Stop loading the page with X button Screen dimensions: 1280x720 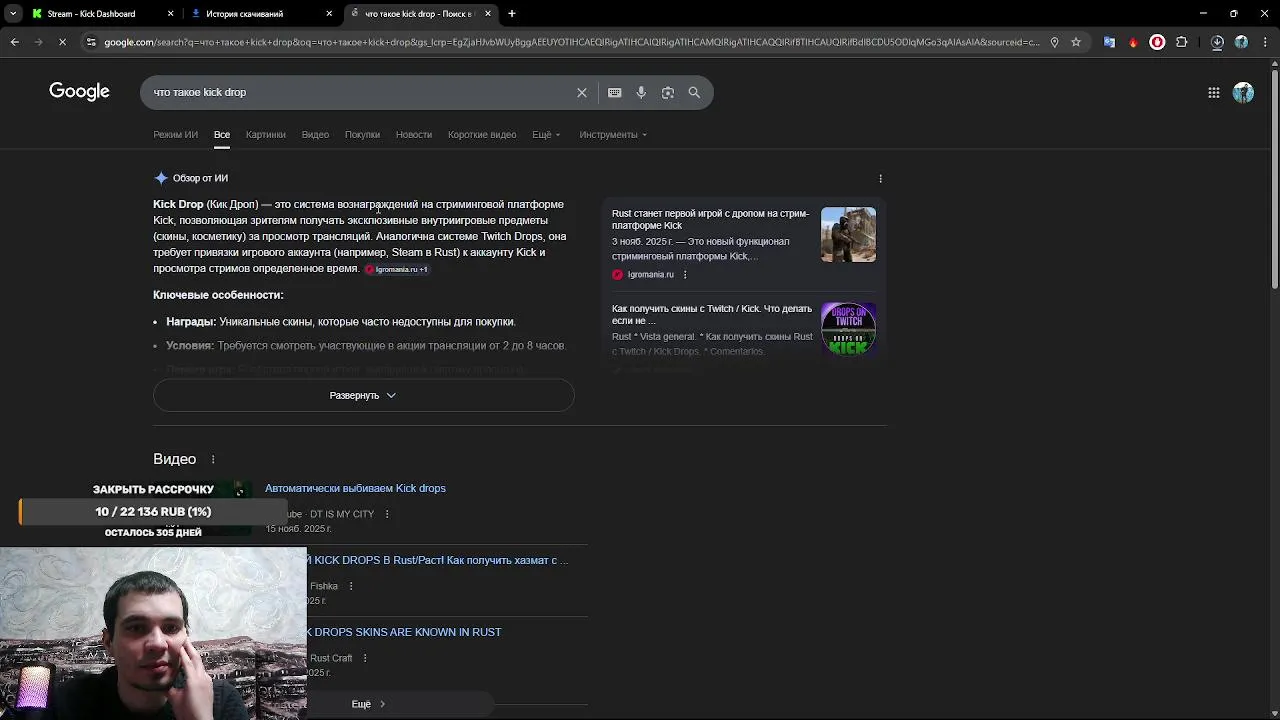pyautogui.click(x=62, y=42)
